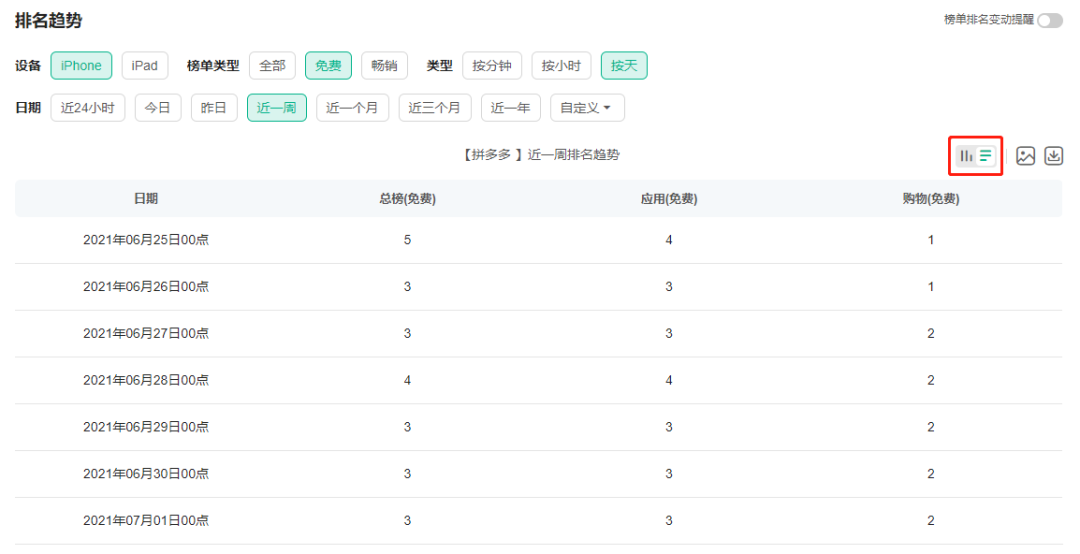Save chart as image icon
The image size is (1080, 554).
tap(1026, 156)
